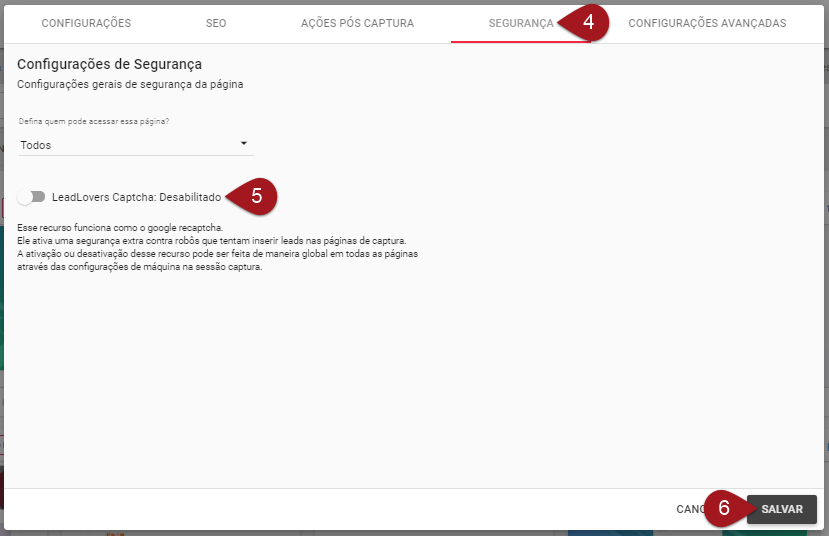Switch to the SEO tab
Viewport: 829px width, 536px height.
(215, 23)
